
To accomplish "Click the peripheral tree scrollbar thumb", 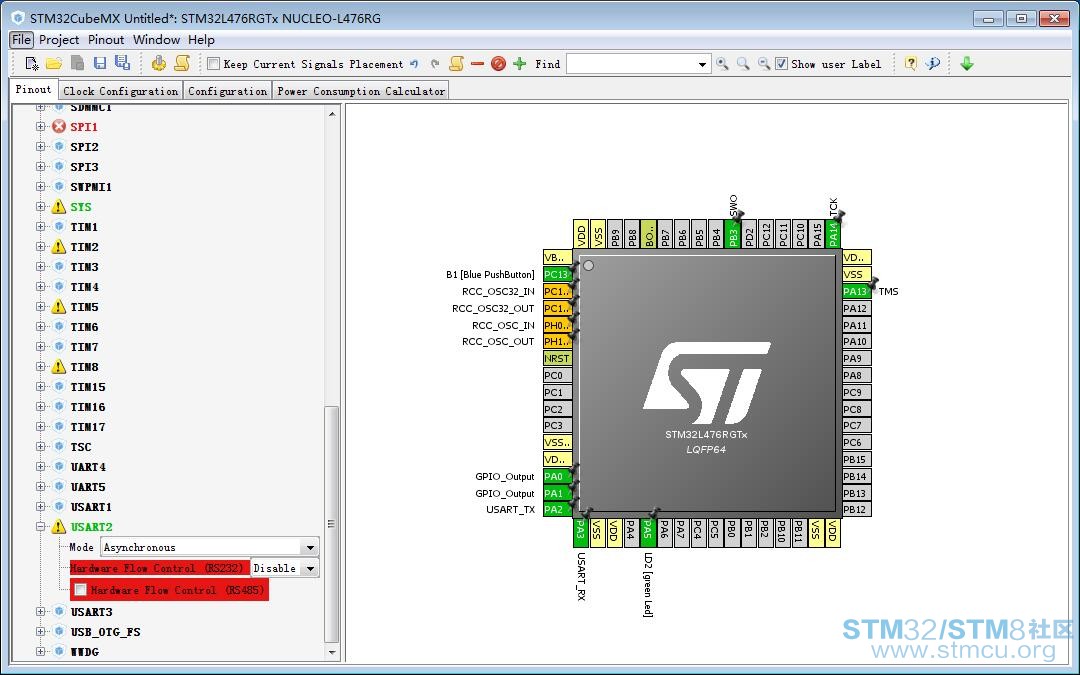I will tap(331, 523).
